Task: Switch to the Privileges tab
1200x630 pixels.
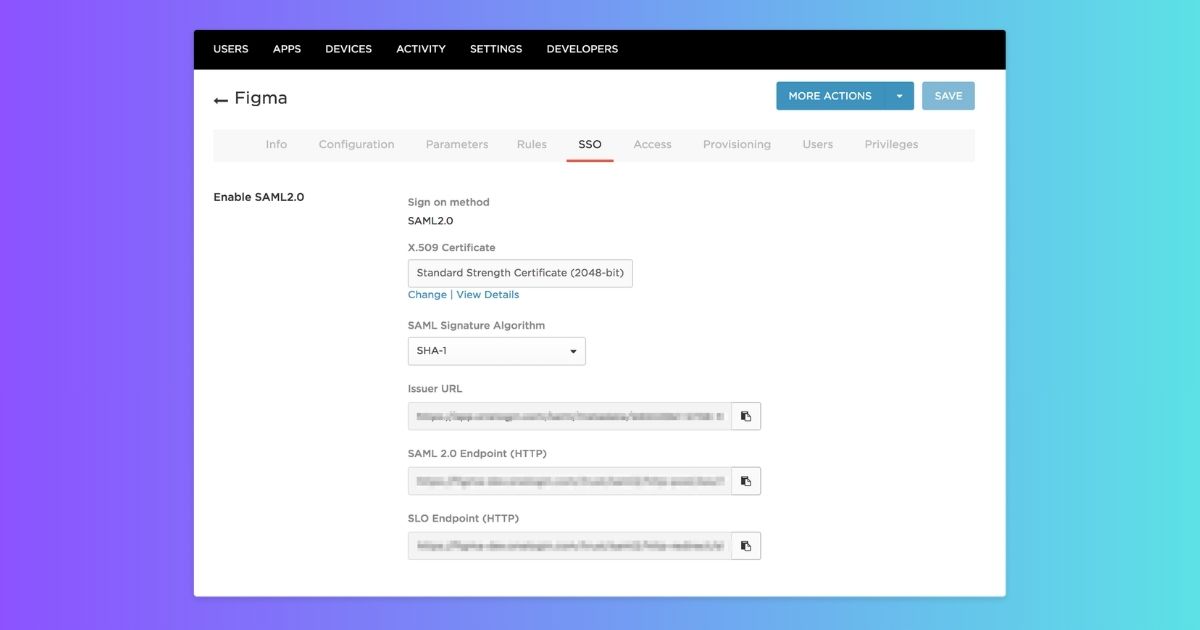Action: click(x=891, y=145)
